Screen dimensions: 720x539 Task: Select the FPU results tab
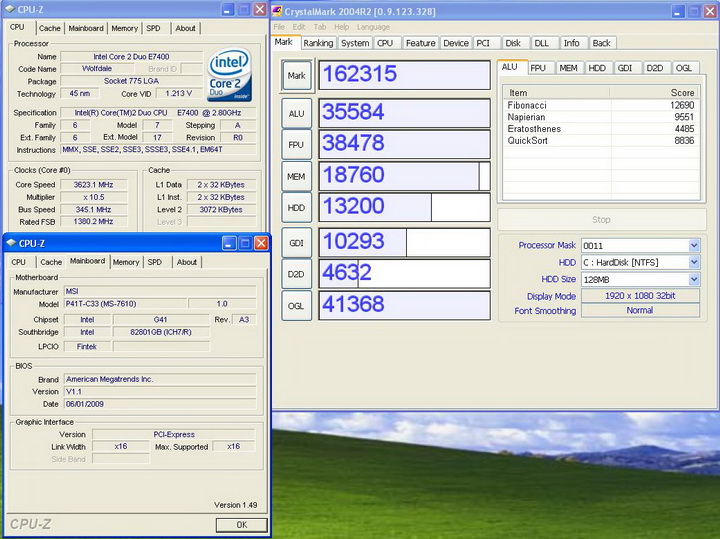point(538,68)
